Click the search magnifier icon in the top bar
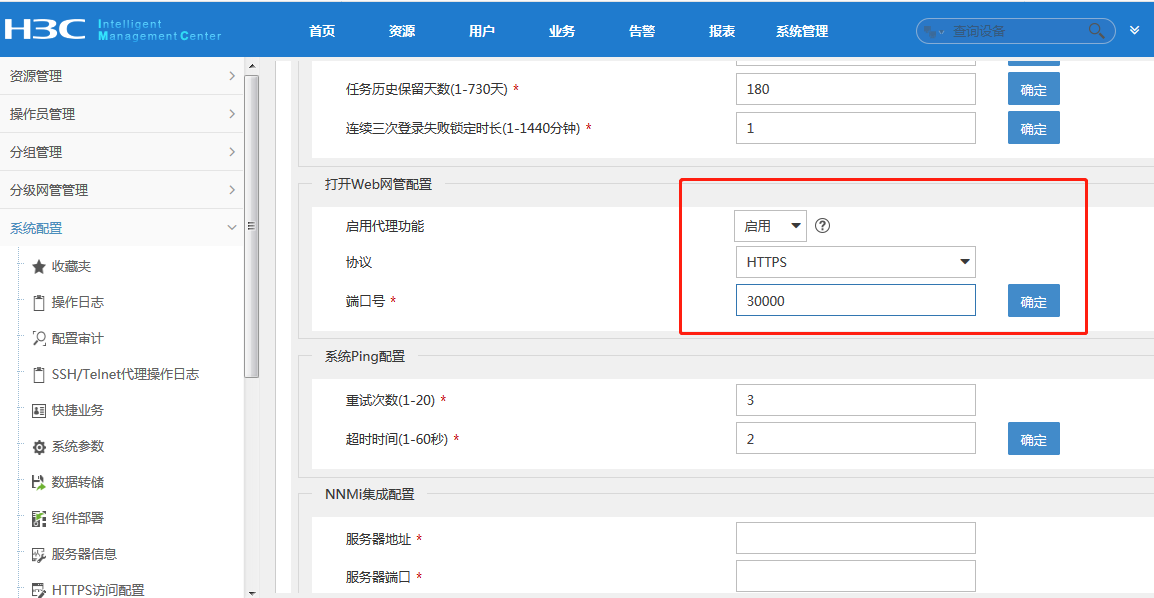 point(1096,31)
